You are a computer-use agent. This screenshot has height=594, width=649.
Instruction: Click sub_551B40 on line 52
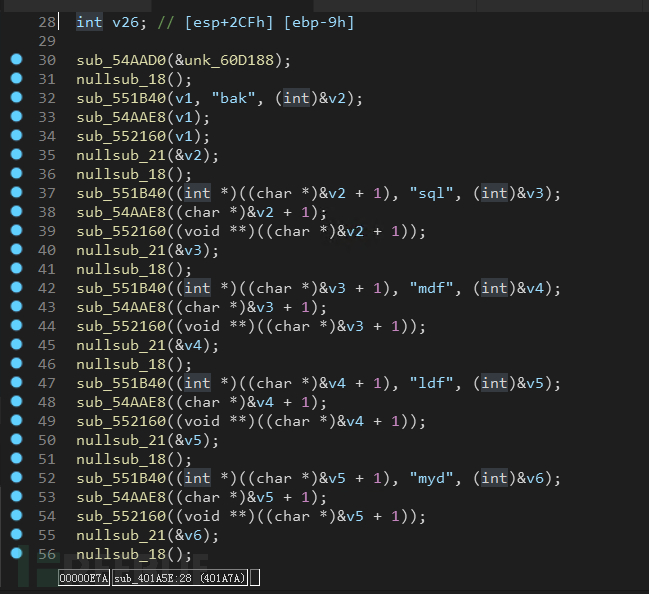(121, 479)
